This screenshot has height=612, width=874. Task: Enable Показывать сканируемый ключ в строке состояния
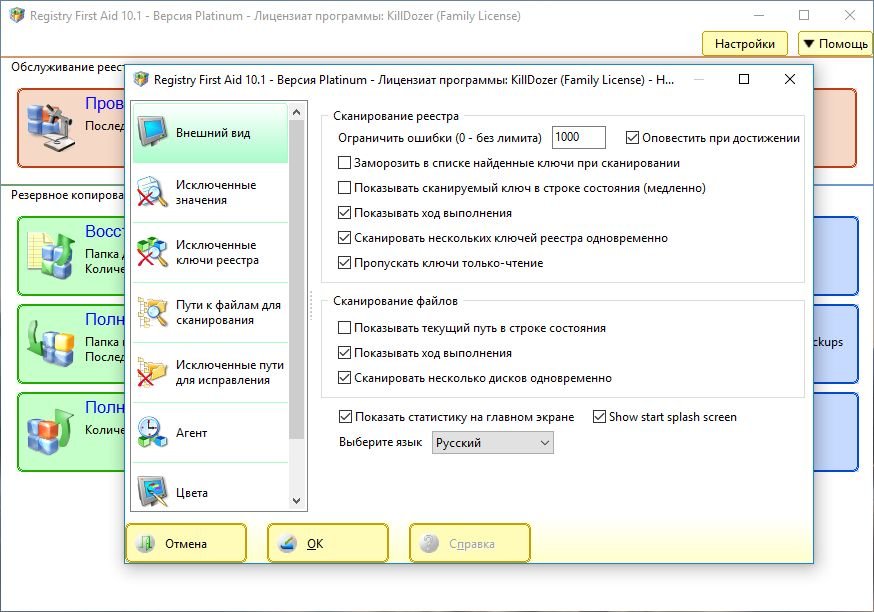click(x=344, y=188)
